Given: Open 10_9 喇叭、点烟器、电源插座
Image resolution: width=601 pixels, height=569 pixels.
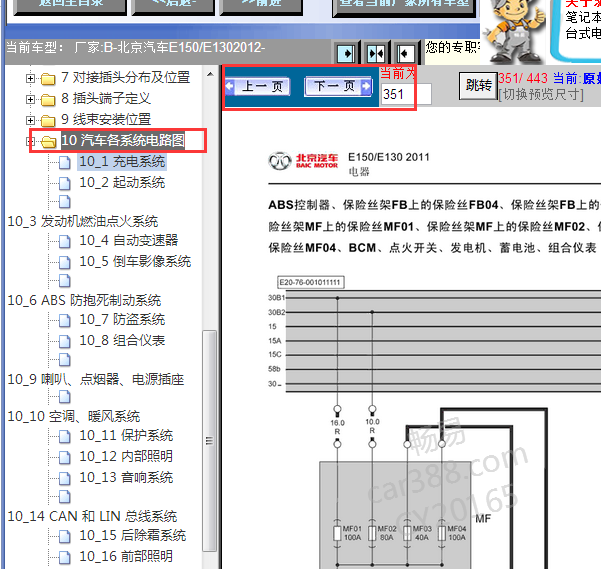Looking at the screenshot, I should (96, 379).
